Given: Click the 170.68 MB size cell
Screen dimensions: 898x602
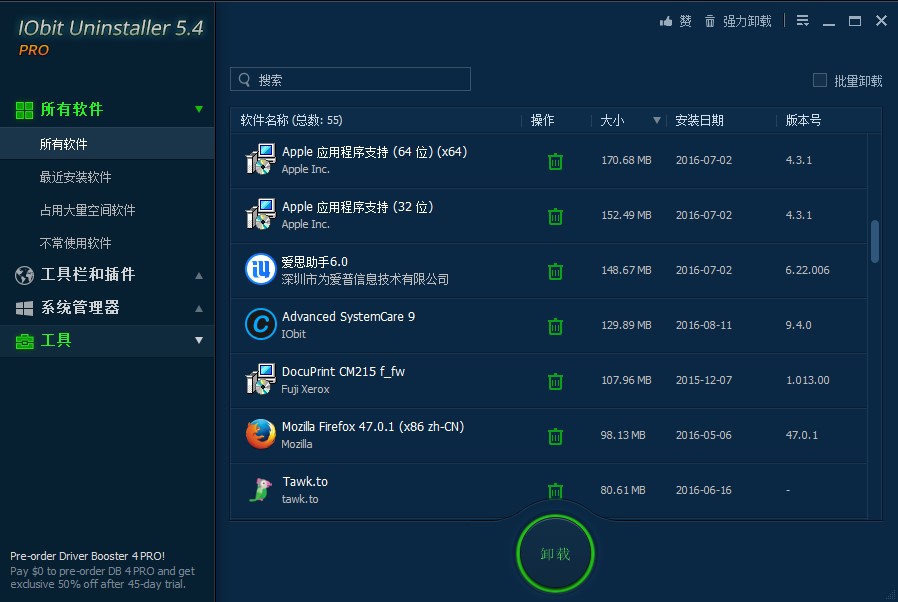Looking at the screenshot, I should point(626,160).
